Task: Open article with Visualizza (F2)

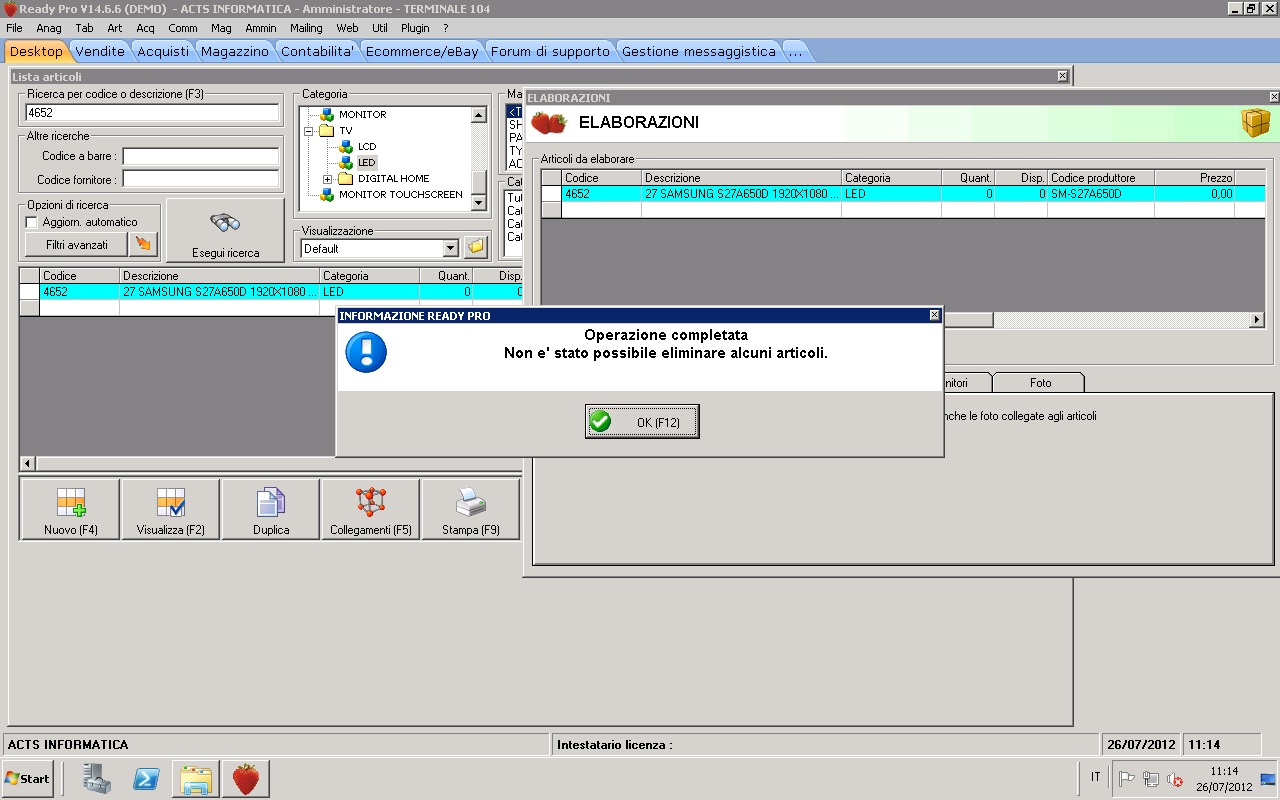Action: tap(170, 510)
